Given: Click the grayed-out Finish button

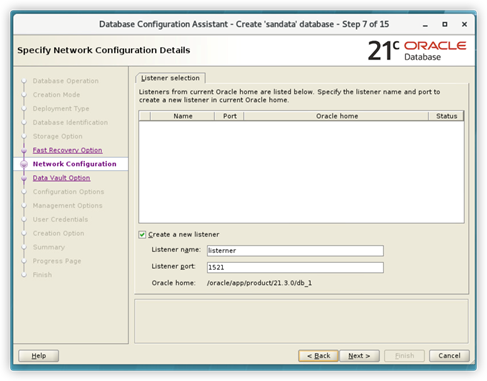Looking at the screenshot, I should click(x=404, y=356).
